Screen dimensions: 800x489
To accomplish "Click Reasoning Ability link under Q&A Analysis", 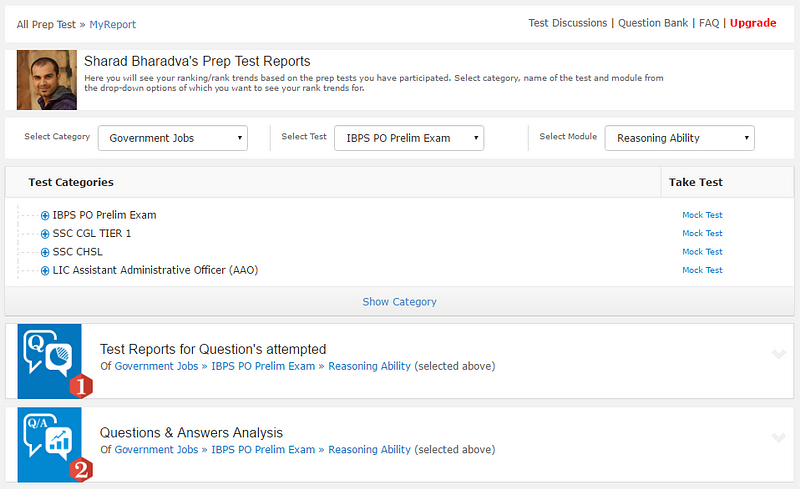I will tap(369, 450).
